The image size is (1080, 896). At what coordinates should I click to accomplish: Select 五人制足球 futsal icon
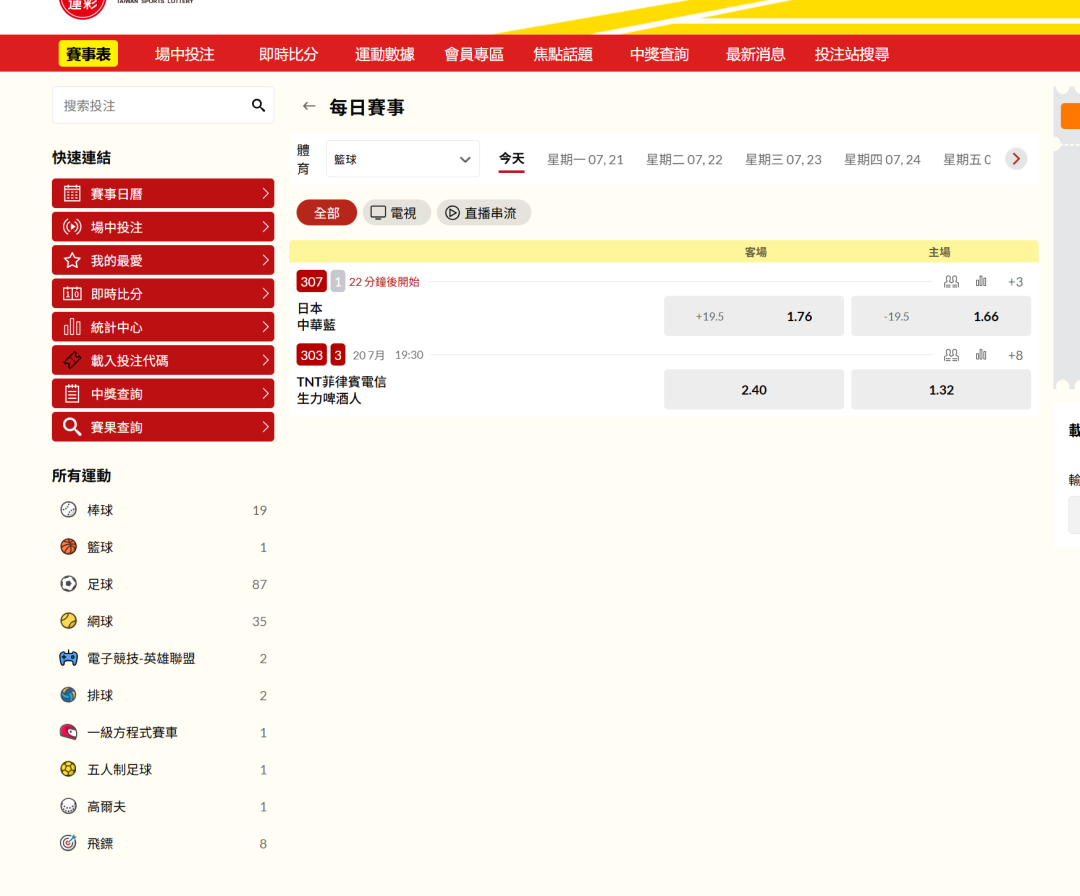(x=68, y=769)
